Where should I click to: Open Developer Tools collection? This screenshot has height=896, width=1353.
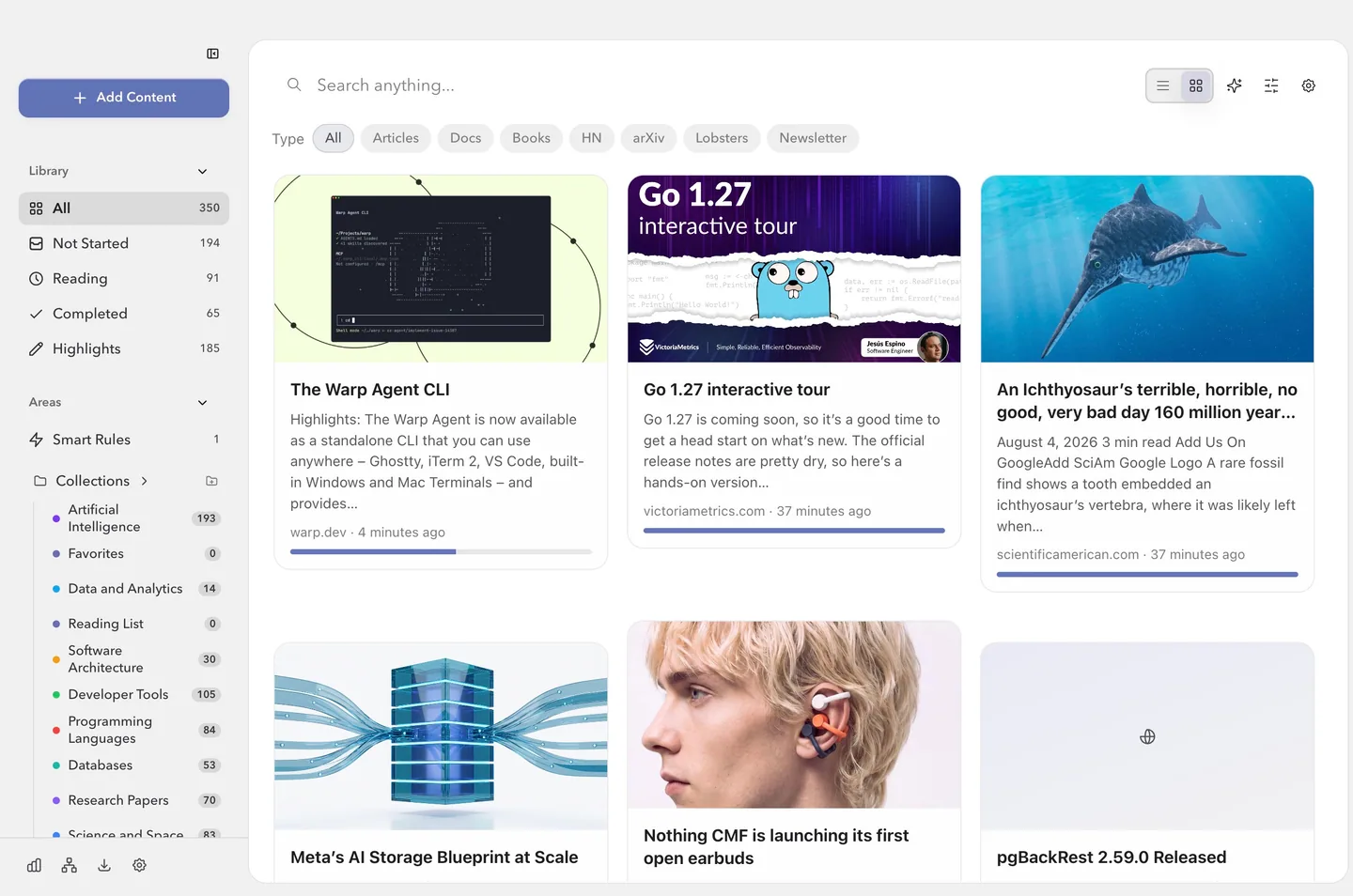click(135, 695)
